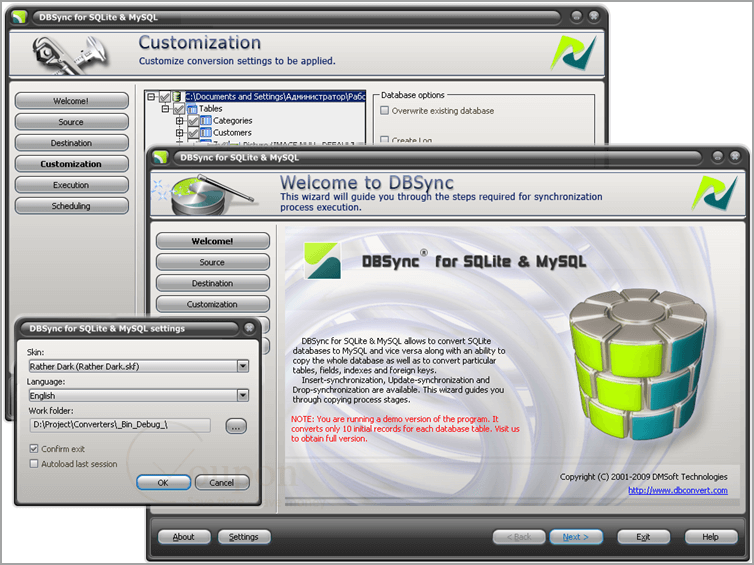Click the DBSync square logo beside the product name
754x565 pixels.
coord(323,261)
